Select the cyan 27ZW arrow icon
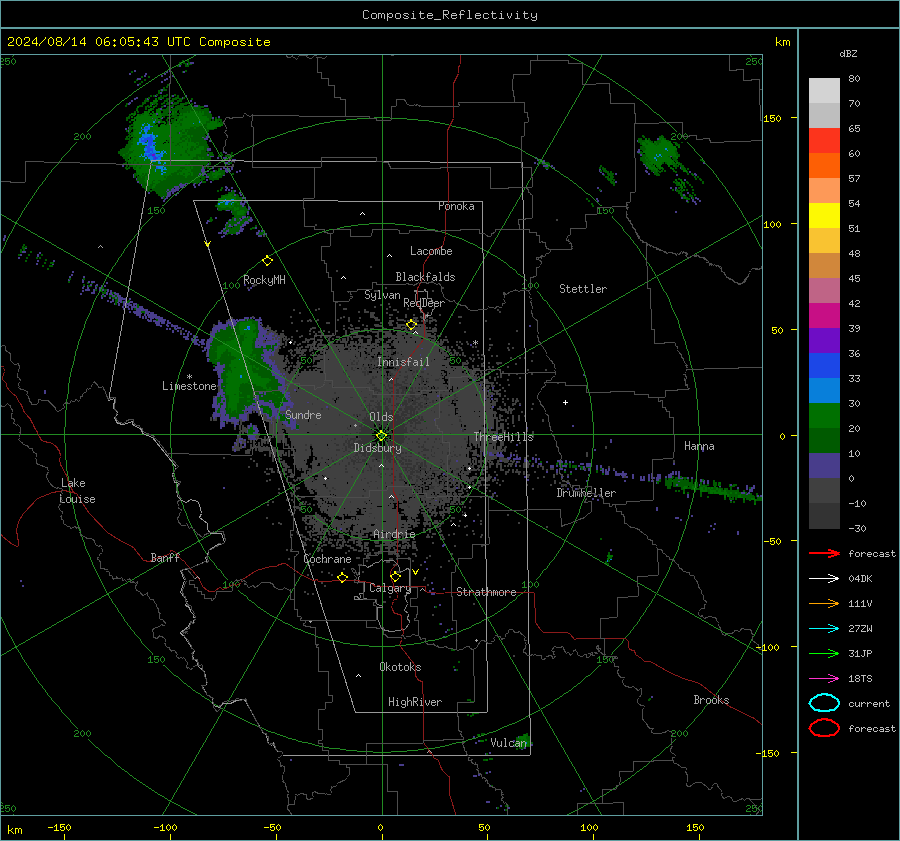This screenshot has height=841, width=900. tap(824, 629)
